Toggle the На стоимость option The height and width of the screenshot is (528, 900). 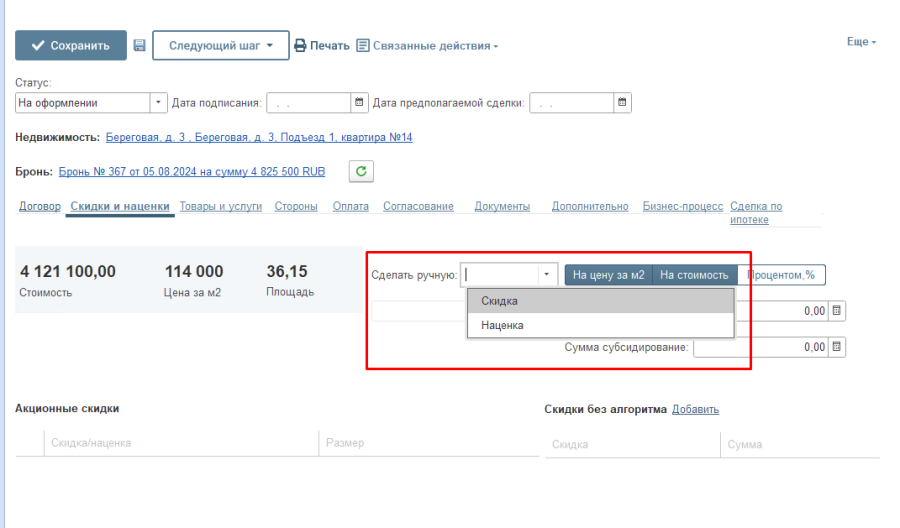(x=693, y=275)
